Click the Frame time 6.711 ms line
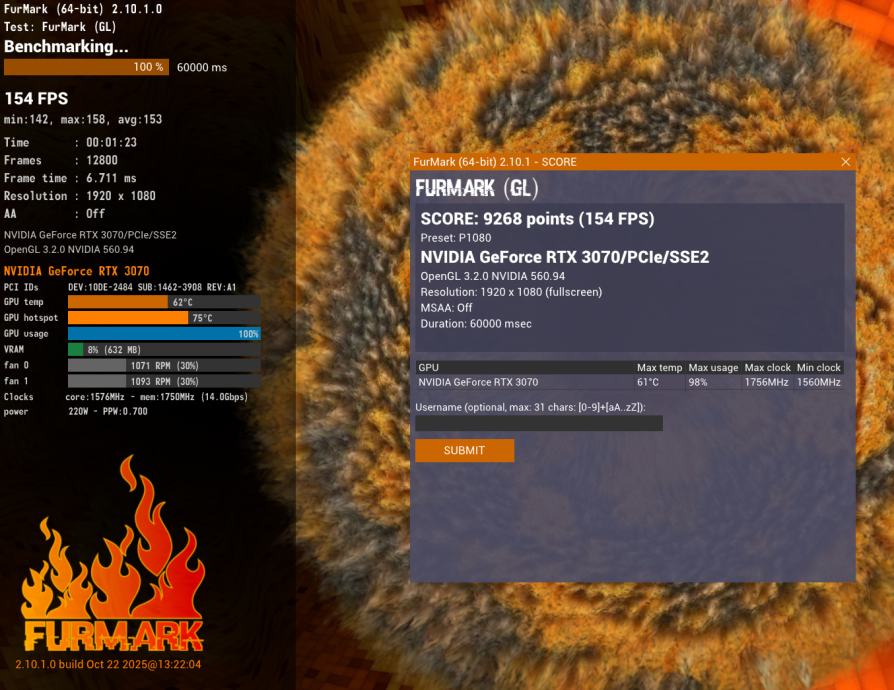894x690 pixels. point(70,178)
